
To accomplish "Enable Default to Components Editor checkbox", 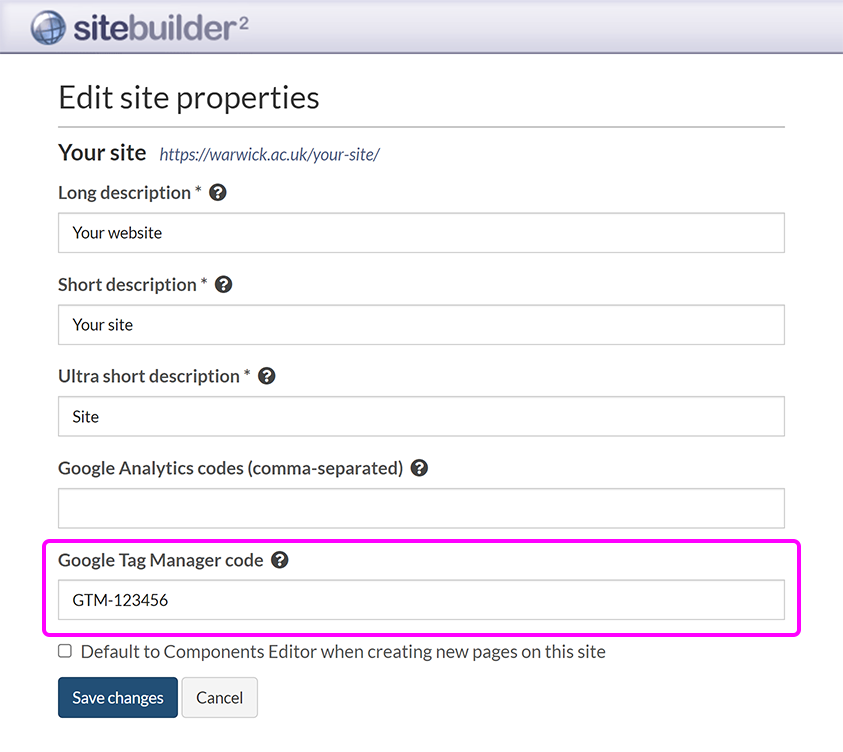I will pyautogui.click(x=64, y=650).
